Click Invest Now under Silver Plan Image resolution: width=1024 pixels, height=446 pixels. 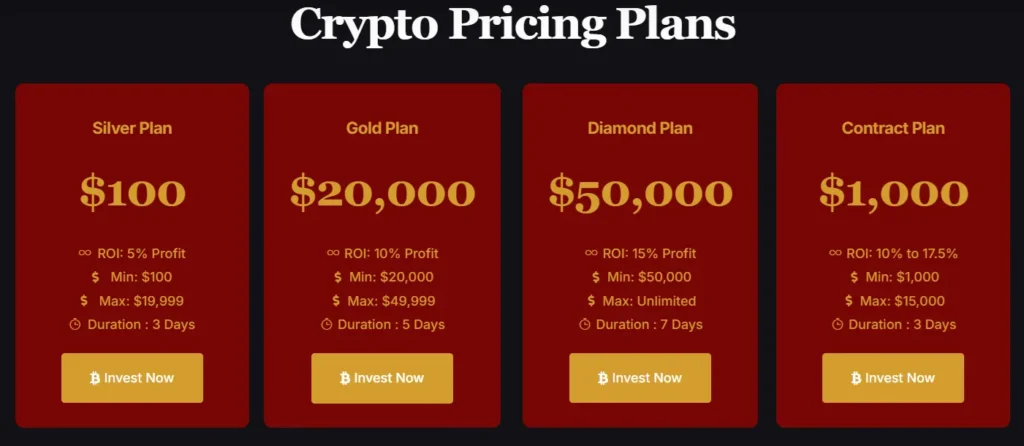132,378
